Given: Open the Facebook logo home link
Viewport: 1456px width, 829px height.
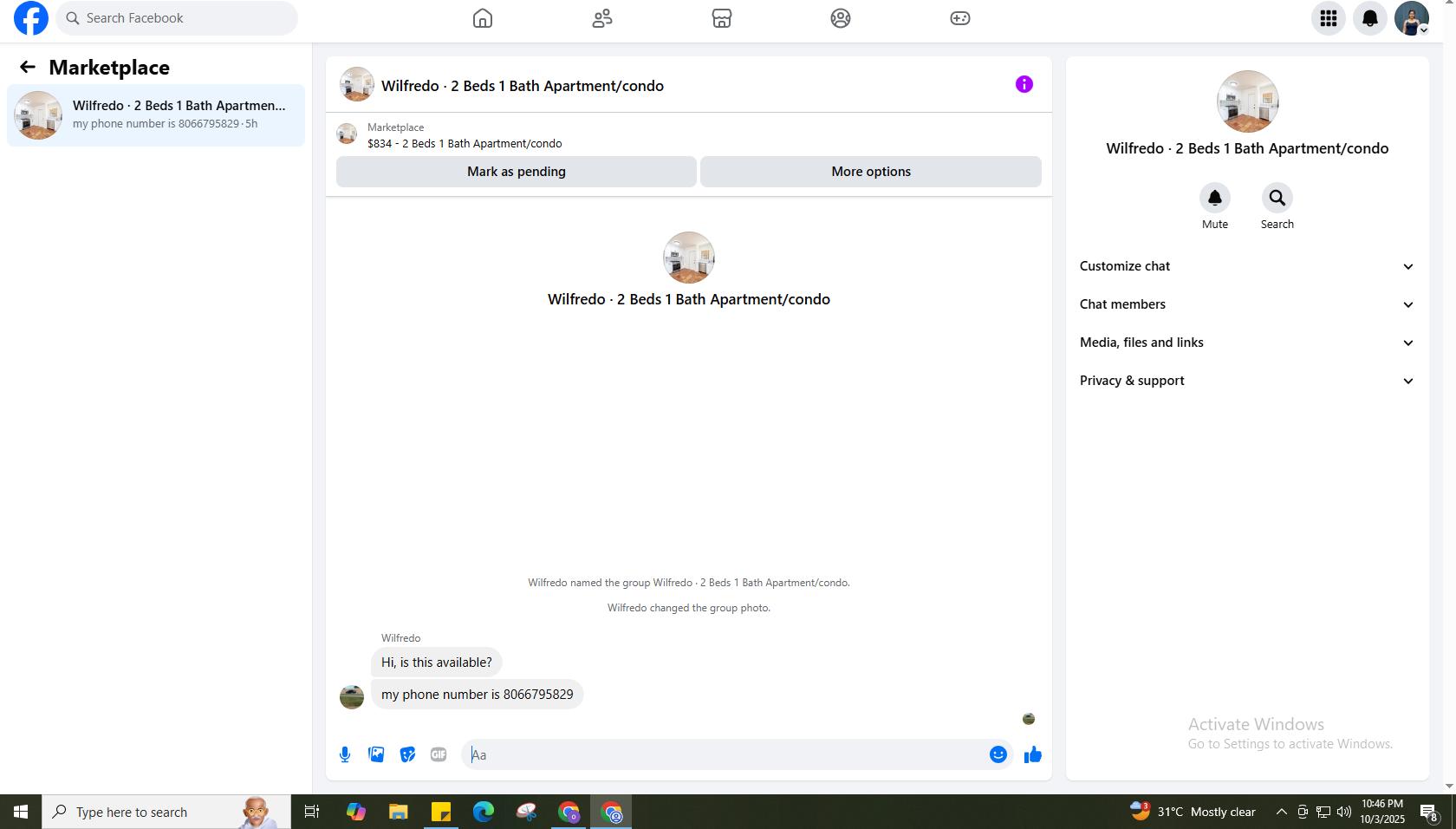Looking at the screenshot, I should point(31,18).
